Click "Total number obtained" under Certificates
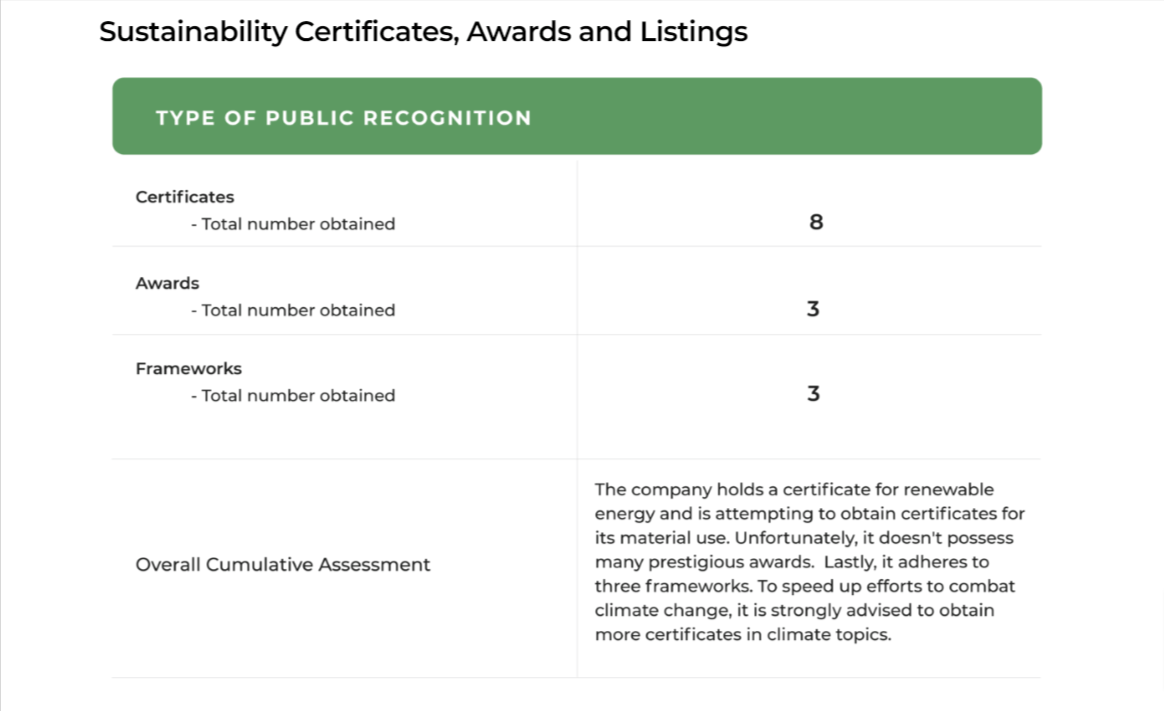 point(298,224)
